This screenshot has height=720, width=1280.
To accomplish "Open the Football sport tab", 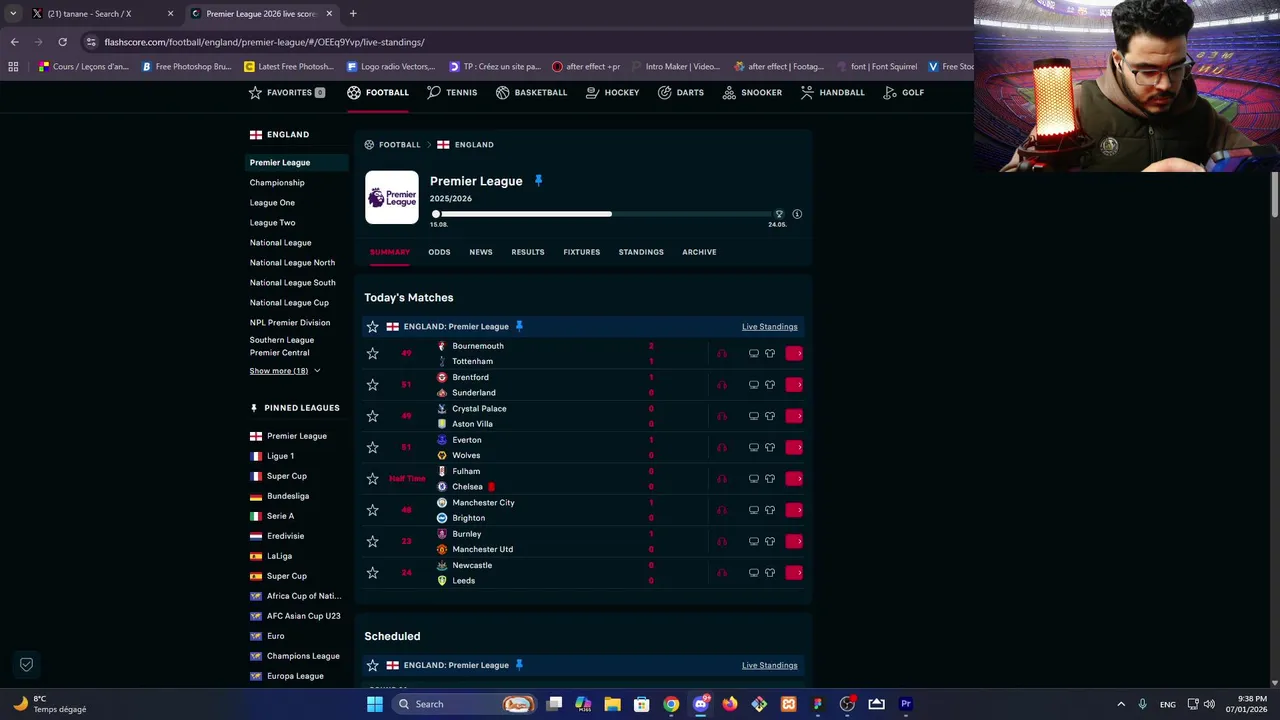I will pos(378,92).
